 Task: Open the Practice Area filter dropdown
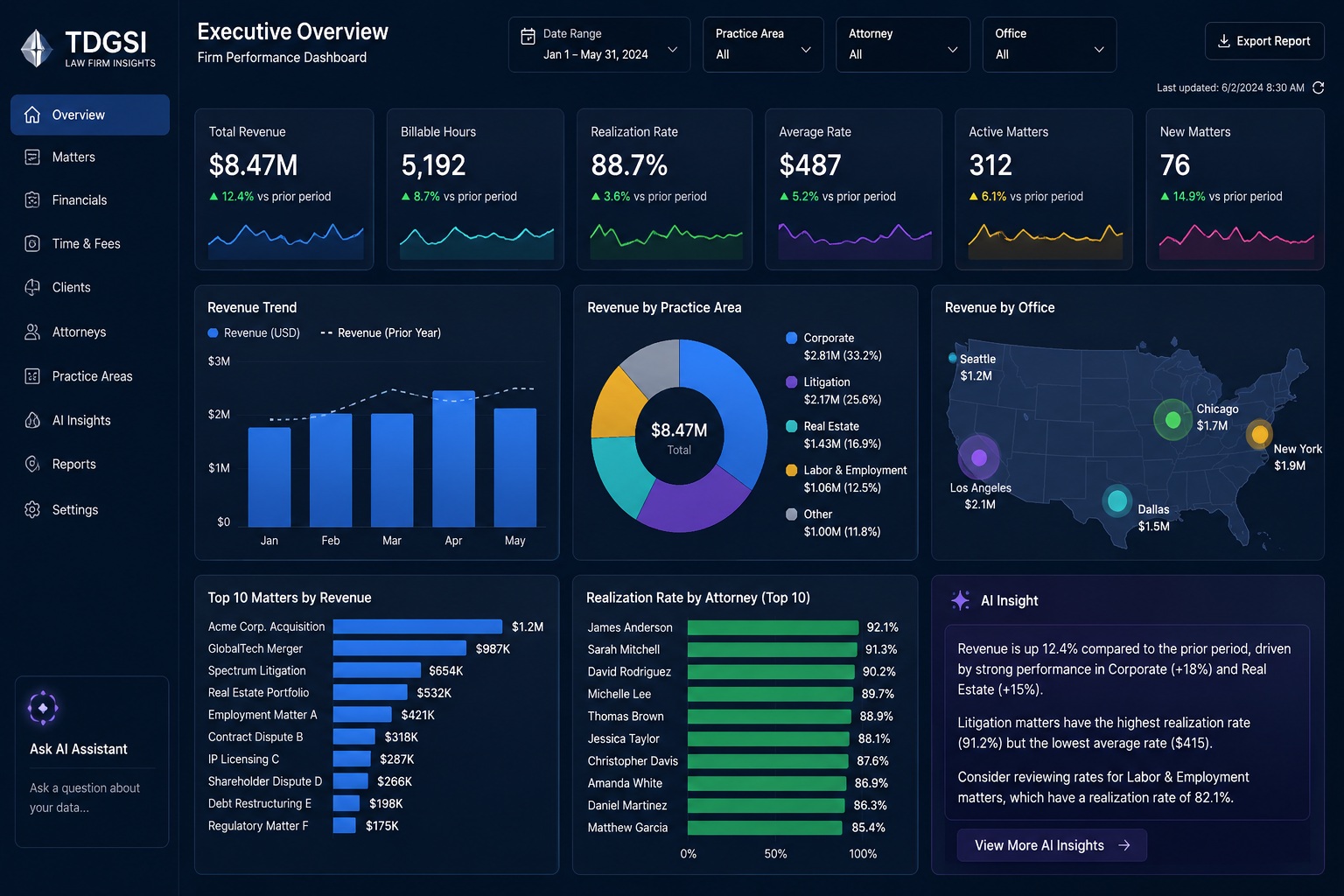tap(763, 44)
